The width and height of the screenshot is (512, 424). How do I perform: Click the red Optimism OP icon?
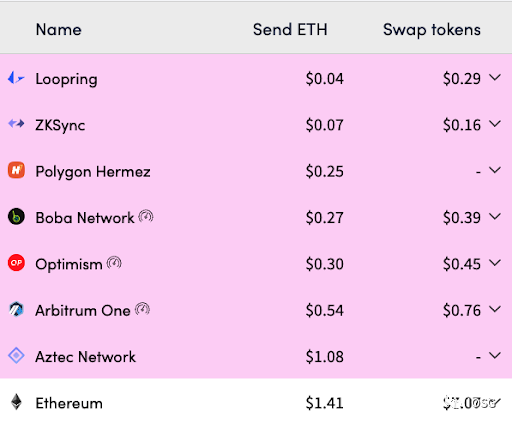pos(16,263)
